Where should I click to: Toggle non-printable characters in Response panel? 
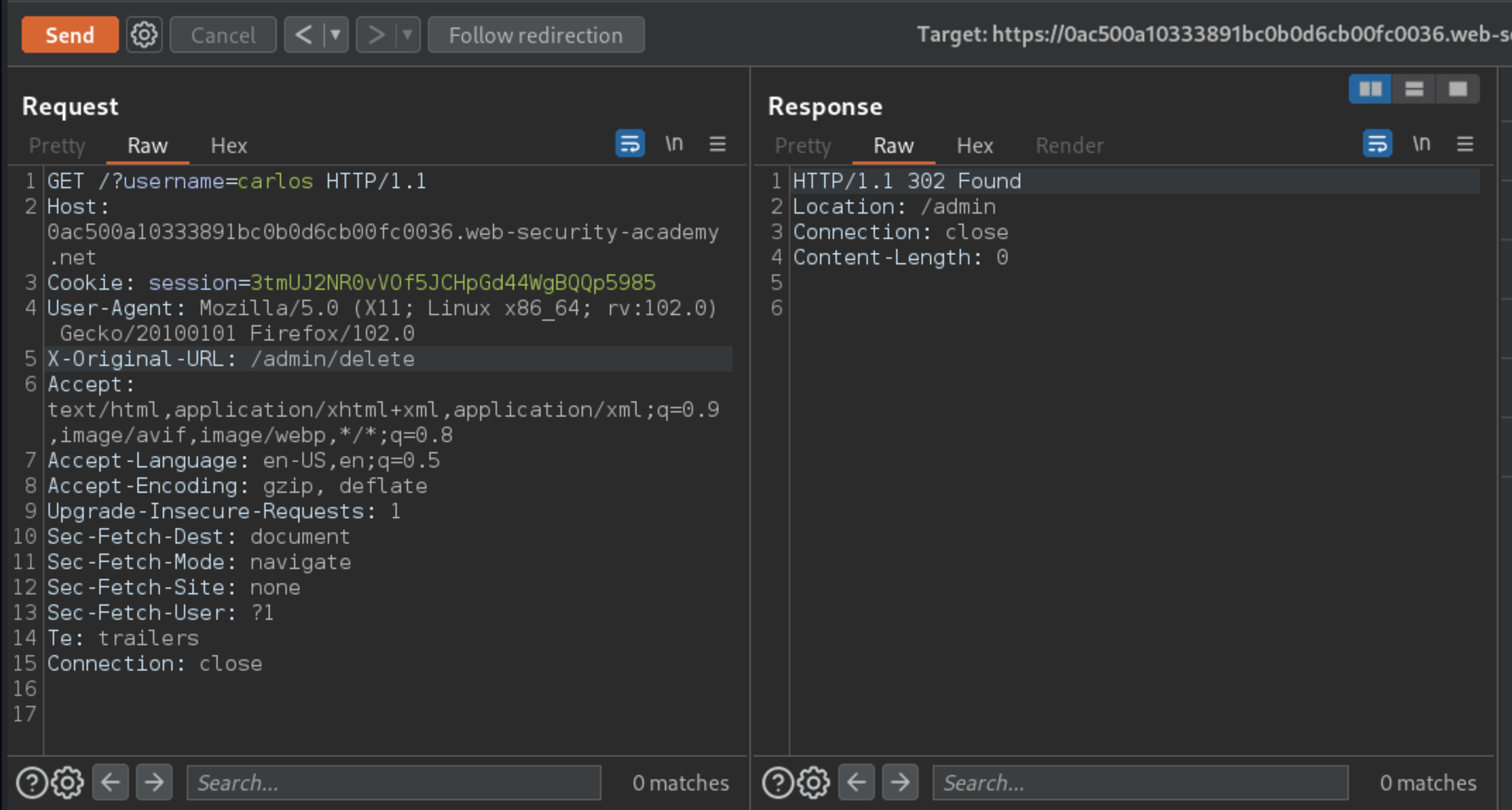1421,143
